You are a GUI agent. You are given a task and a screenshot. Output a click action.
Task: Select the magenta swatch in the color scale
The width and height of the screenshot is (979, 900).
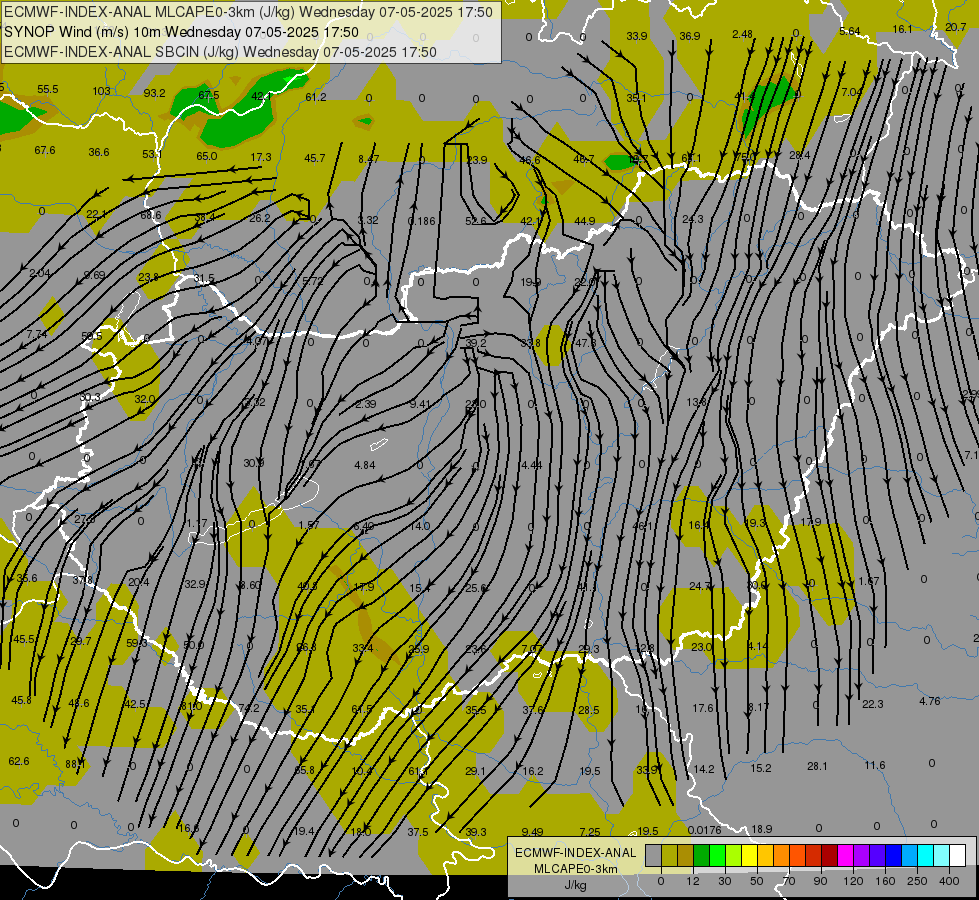coord(845,855)
